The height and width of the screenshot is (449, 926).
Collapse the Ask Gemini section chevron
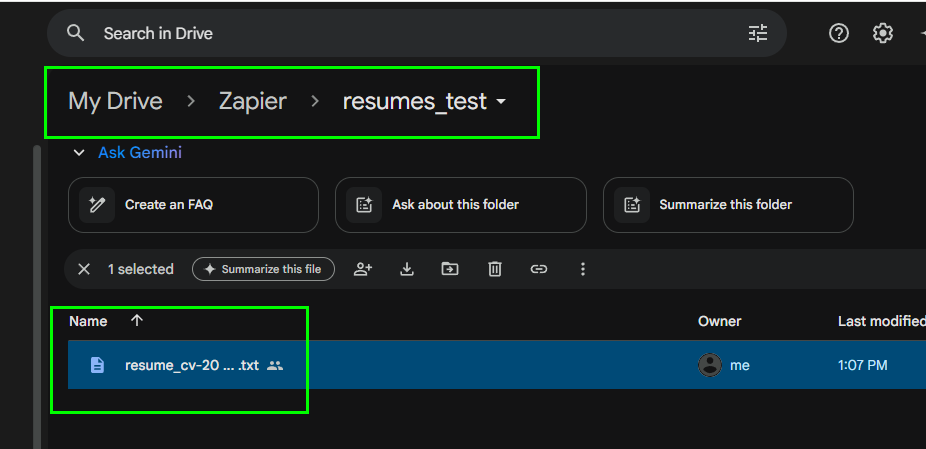pyautogui.click(x=79, y=153)
